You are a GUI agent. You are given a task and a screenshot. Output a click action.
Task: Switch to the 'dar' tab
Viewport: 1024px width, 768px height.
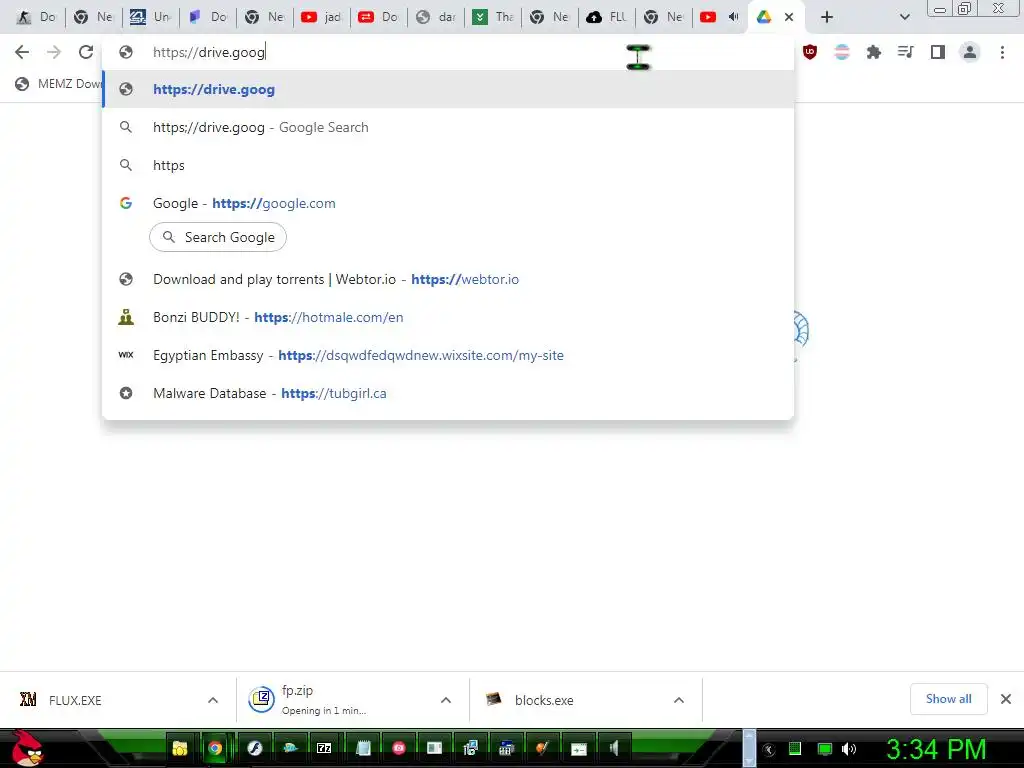436,17
